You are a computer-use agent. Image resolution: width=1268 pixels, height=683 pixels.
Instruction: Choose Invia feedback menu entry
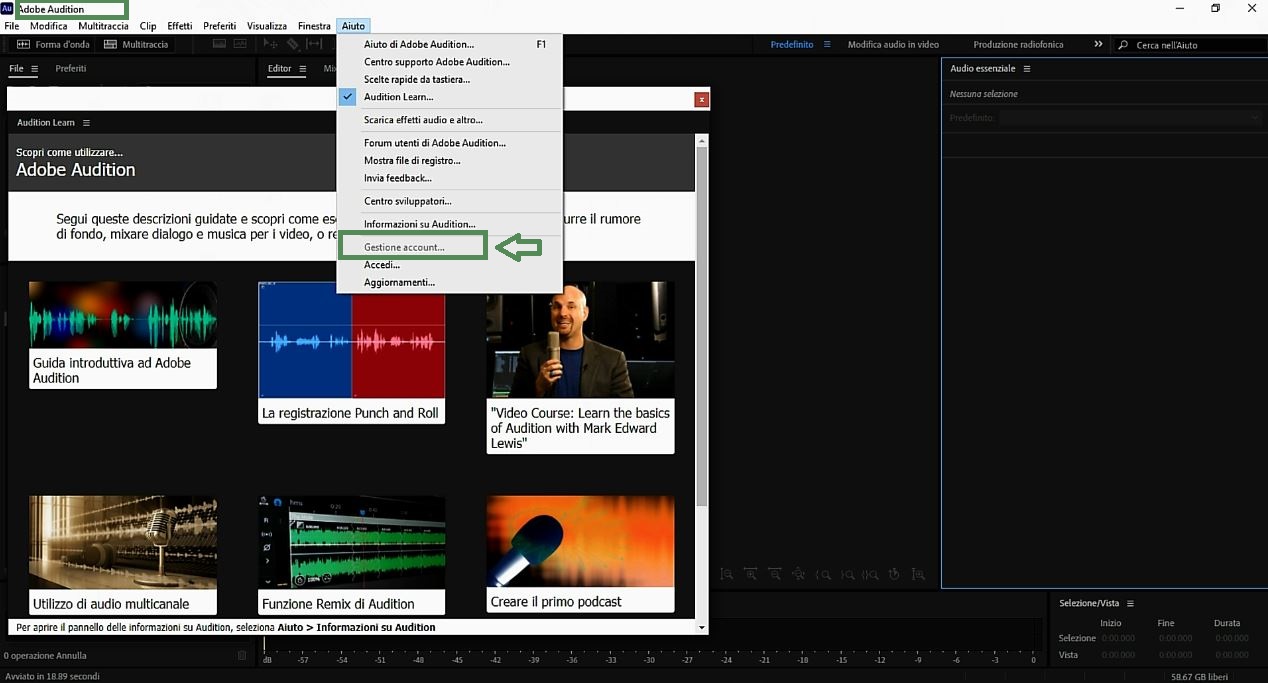coord(449,178)
